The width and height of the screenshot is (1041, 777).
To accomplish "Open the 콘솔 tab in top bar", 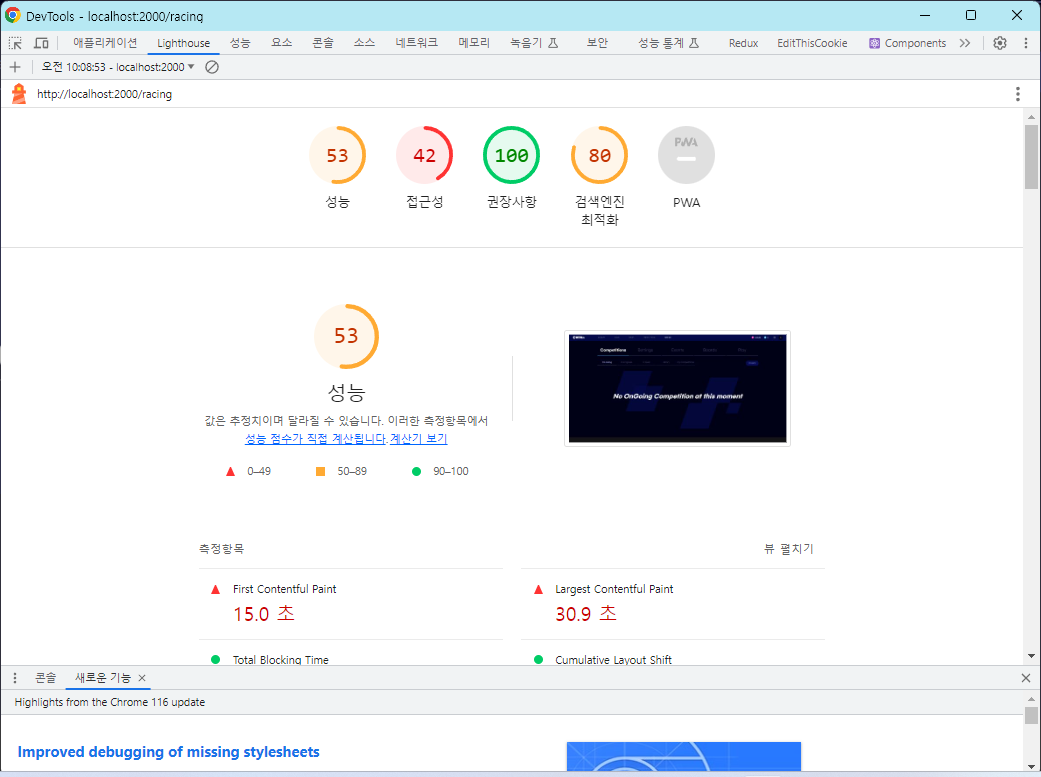I will pyautogui.click(x=323, y=43).
